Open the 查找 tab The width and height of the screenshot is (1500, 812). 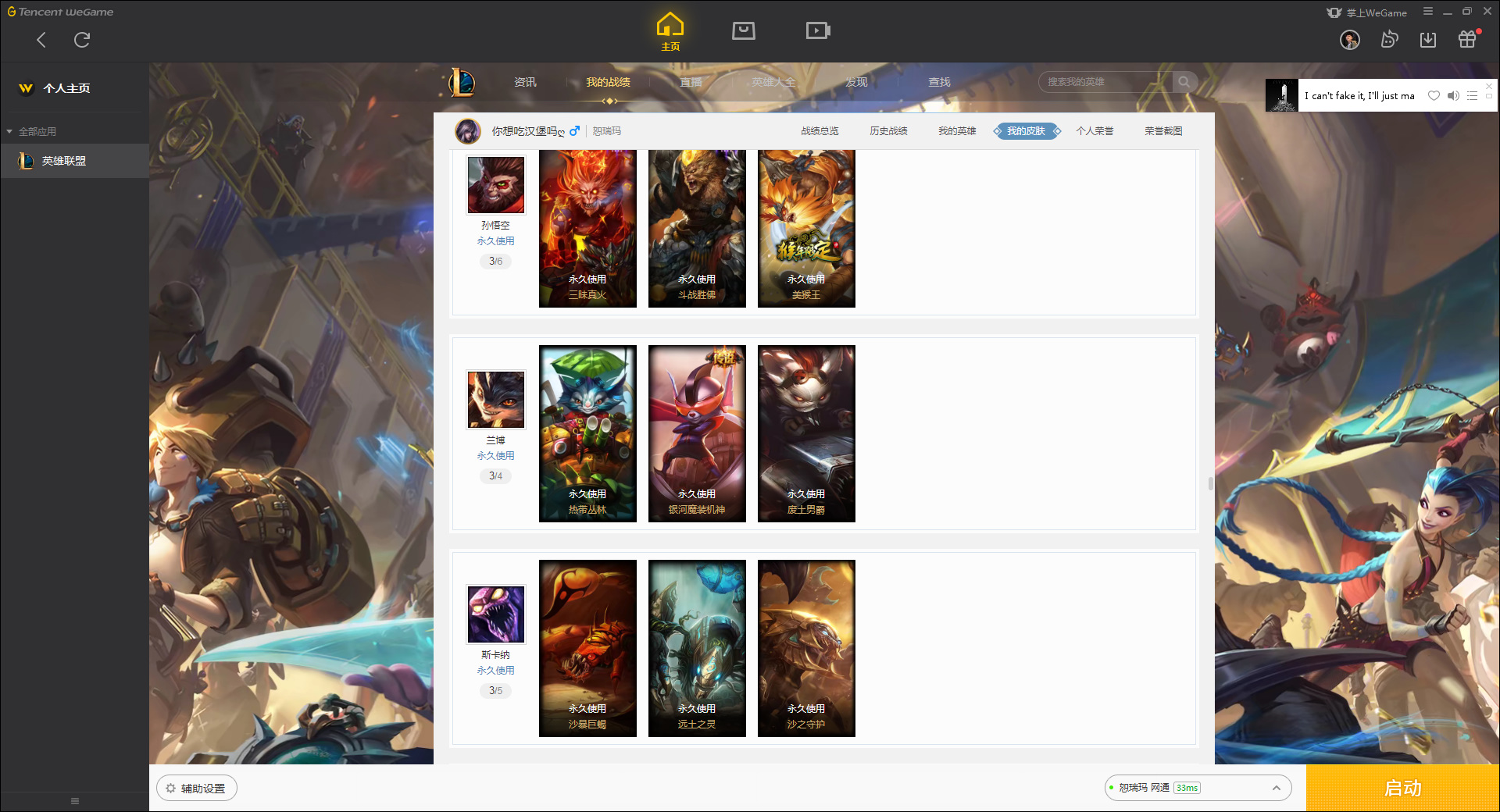939,82
